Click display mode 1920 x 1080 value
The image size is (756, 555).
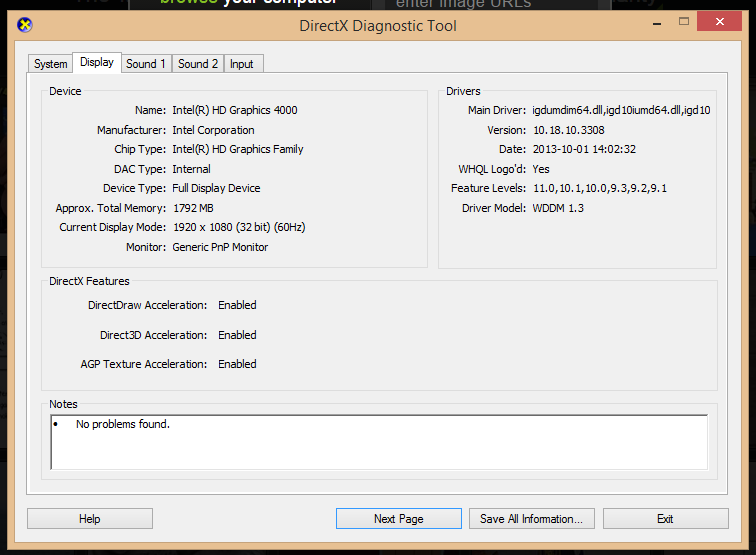point(239,227)
